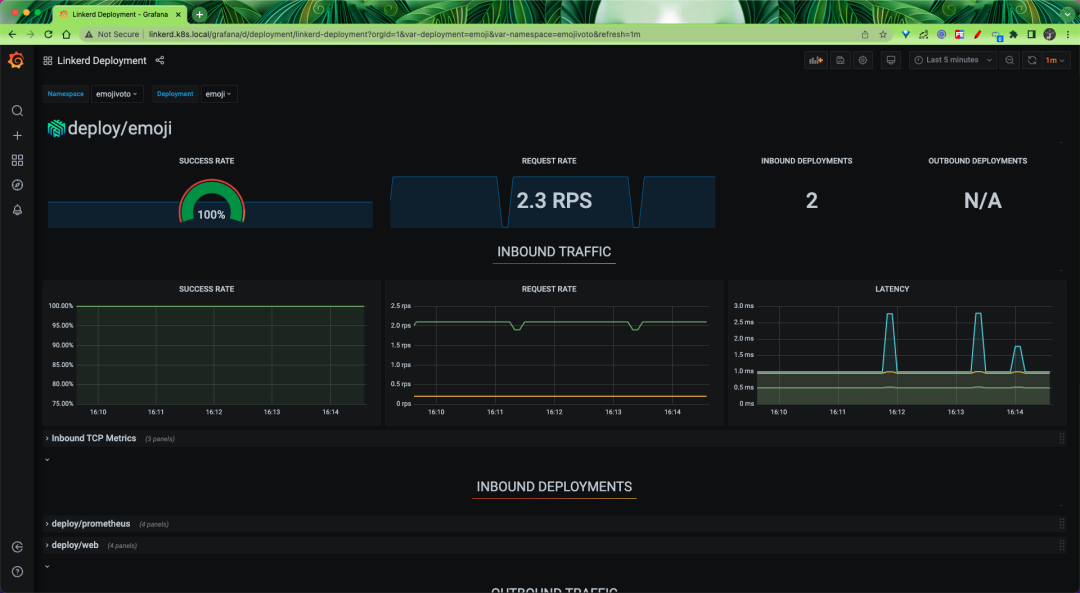Toggle the row chevron below Inbound TCP Metrics
1080x593 pixels.
click(x=47, y=459)
